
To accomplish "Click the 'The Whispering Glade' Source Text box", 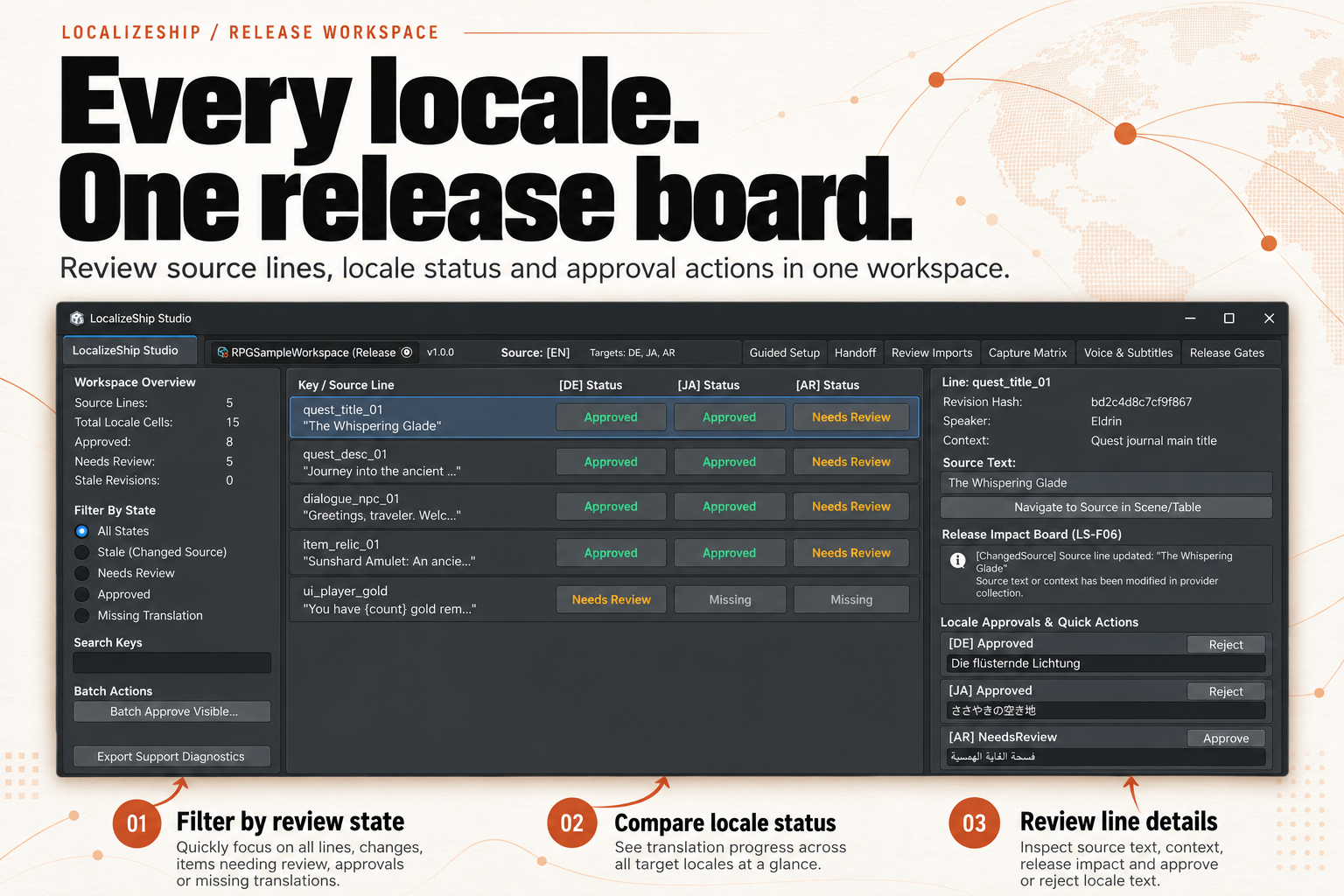I will [x=1107, y=483].
